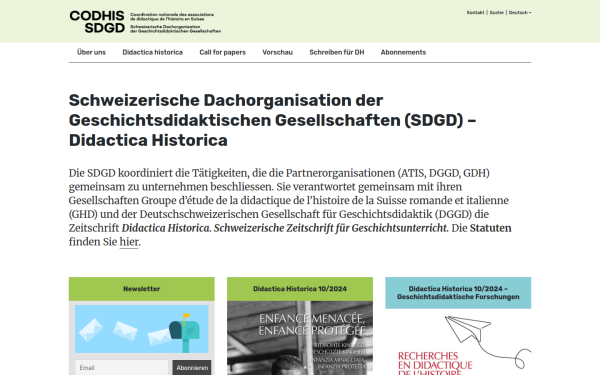Focus the newsletter Email input field
The image size is (600, 375).
click(x=122, y=368)
